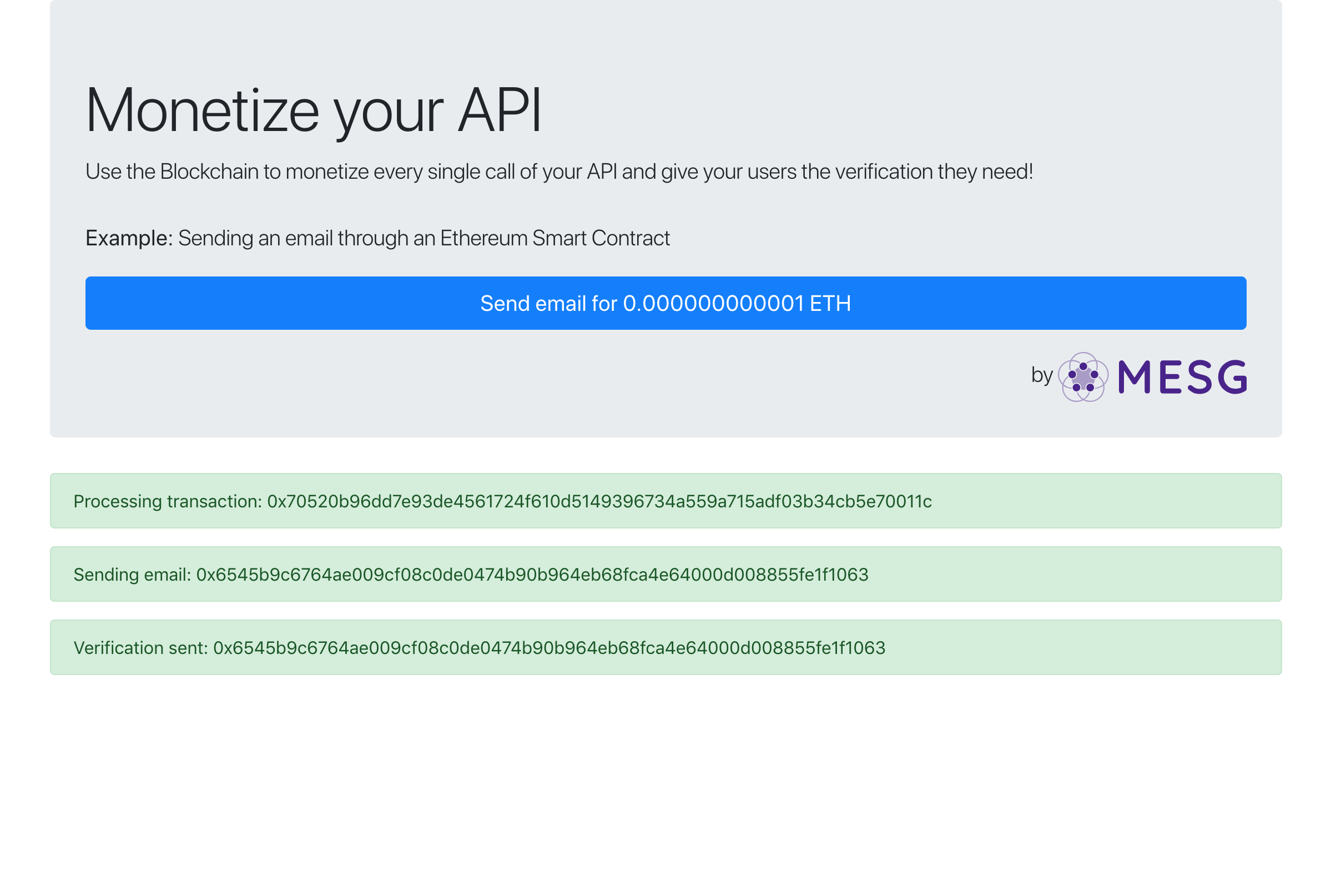
Task: Click the 'Processing transaction:' label text
Action: pos(168,502)
